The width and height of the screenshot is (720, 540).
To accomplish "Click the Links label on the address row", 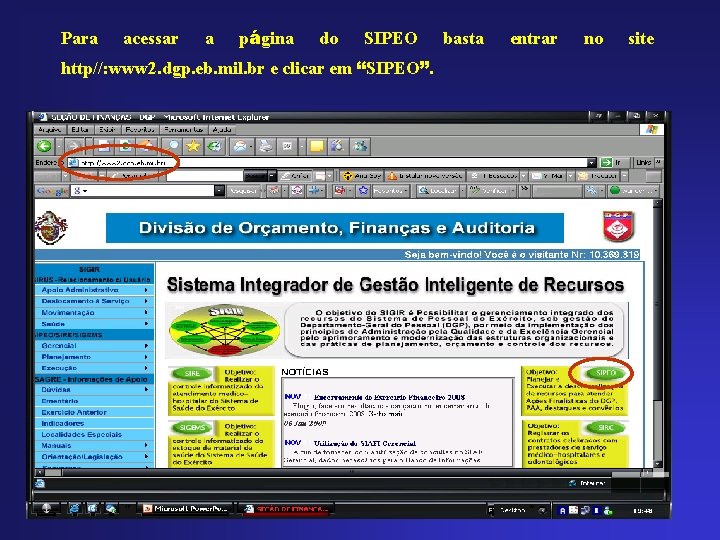I will click(x=644, y=162).
